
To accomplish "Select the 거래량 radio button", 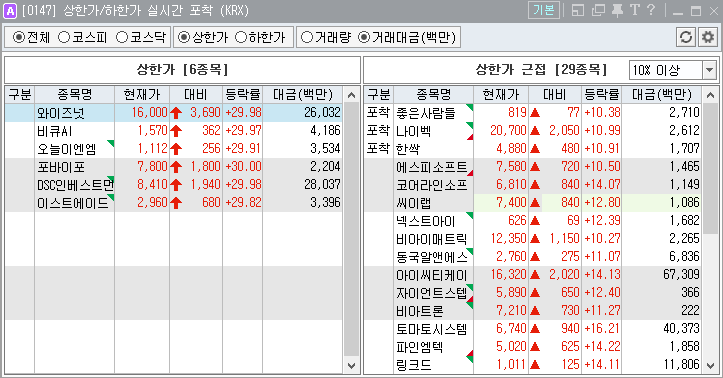I will click(326, 37).
